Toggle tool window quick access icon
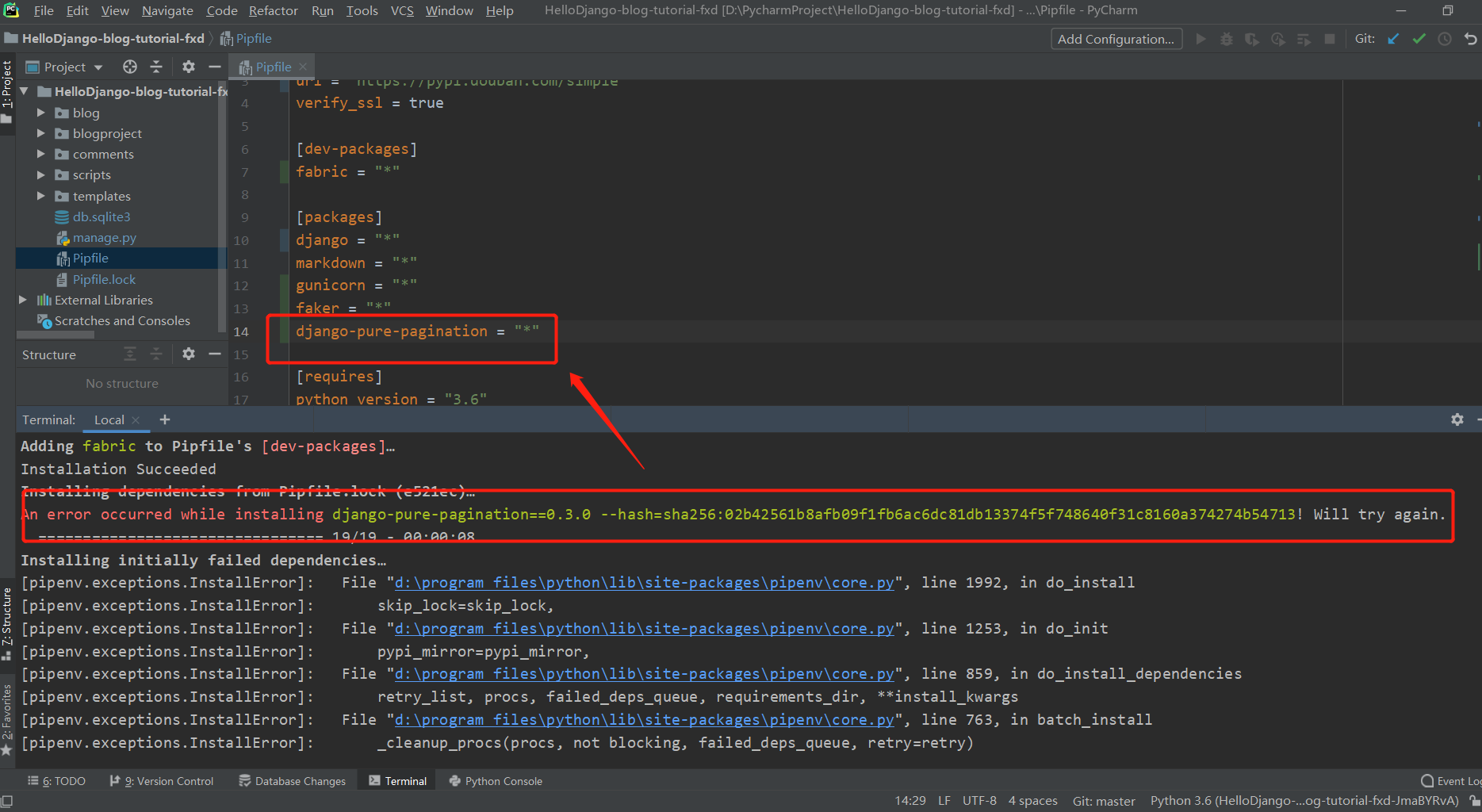Viewport: 1482px width, 812px height. [x=6, y=801]
